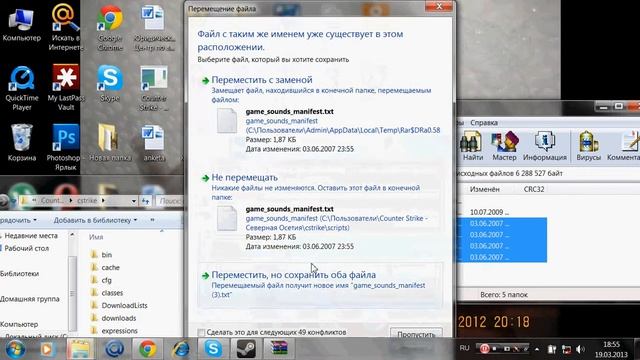Open Справка menu in WinRAR
Image resolution: width=640 pixels, height=360 pixels.
[x=484, y=122]
